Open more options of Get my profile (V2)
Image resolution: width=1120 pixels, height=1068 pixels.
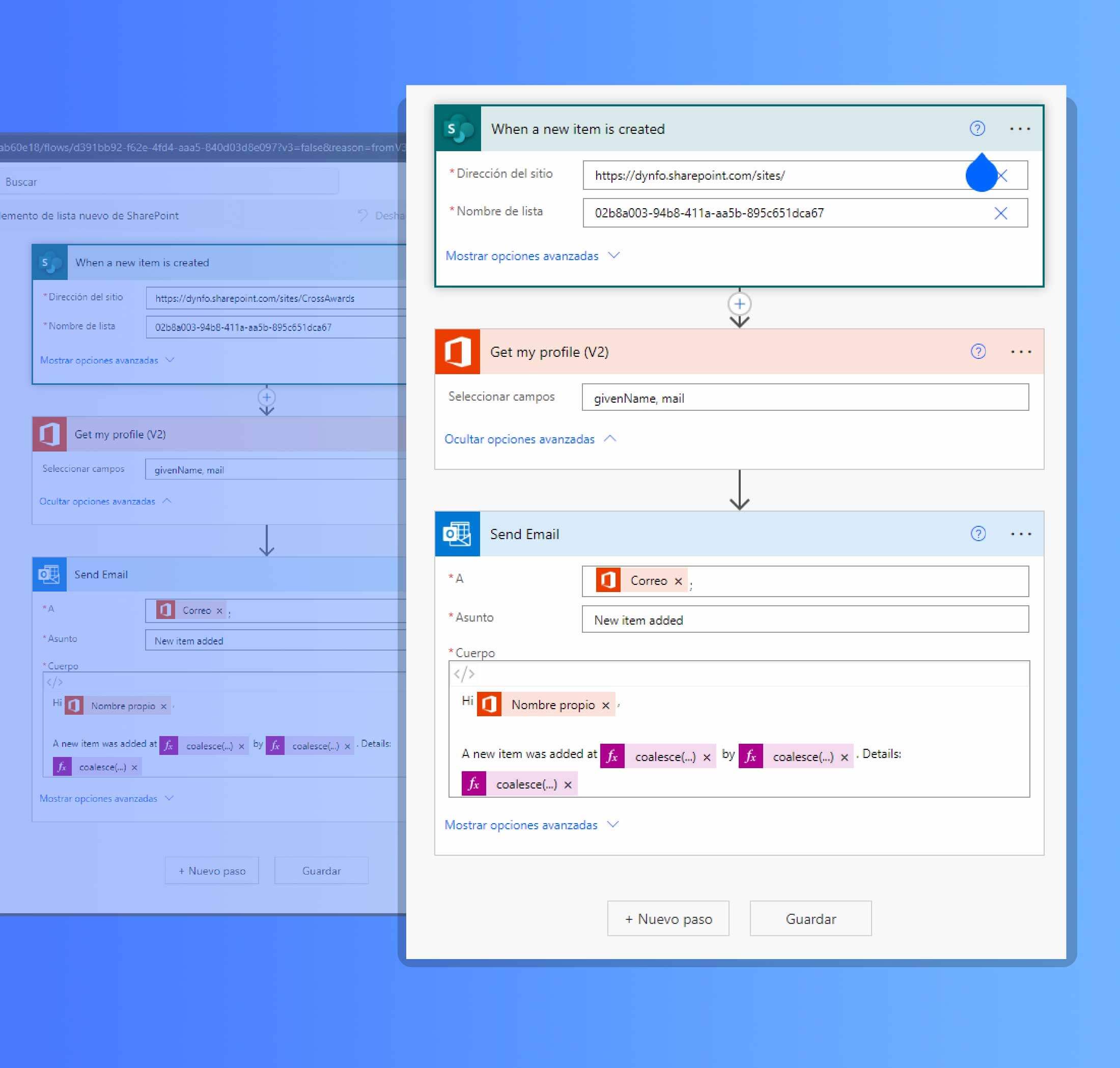(x=1021, y=352)
